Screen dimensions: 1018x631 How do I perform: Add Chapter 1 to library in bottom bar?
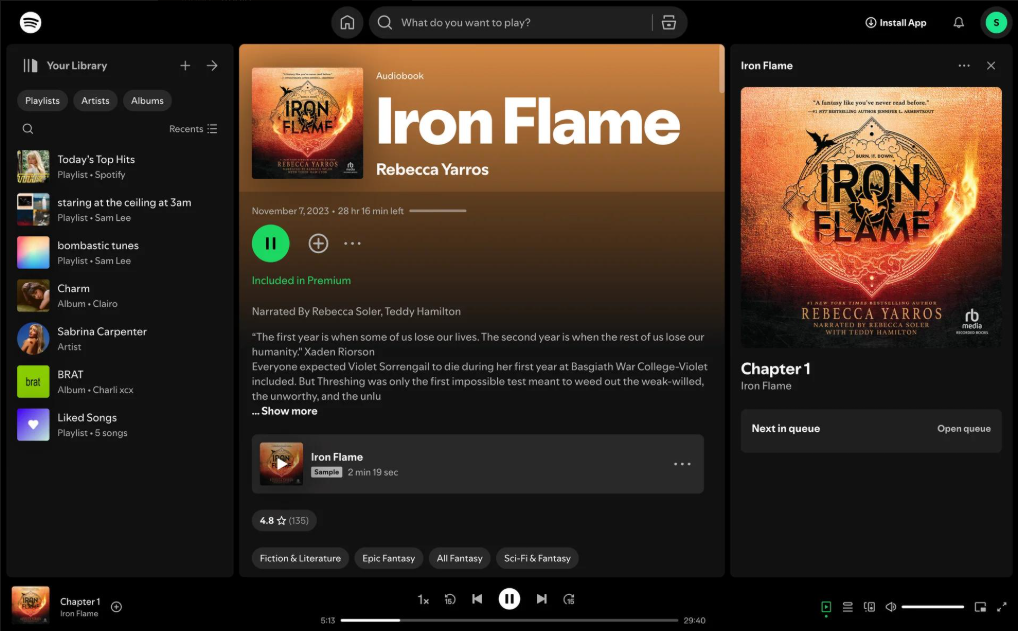click(x=116, y=607)
